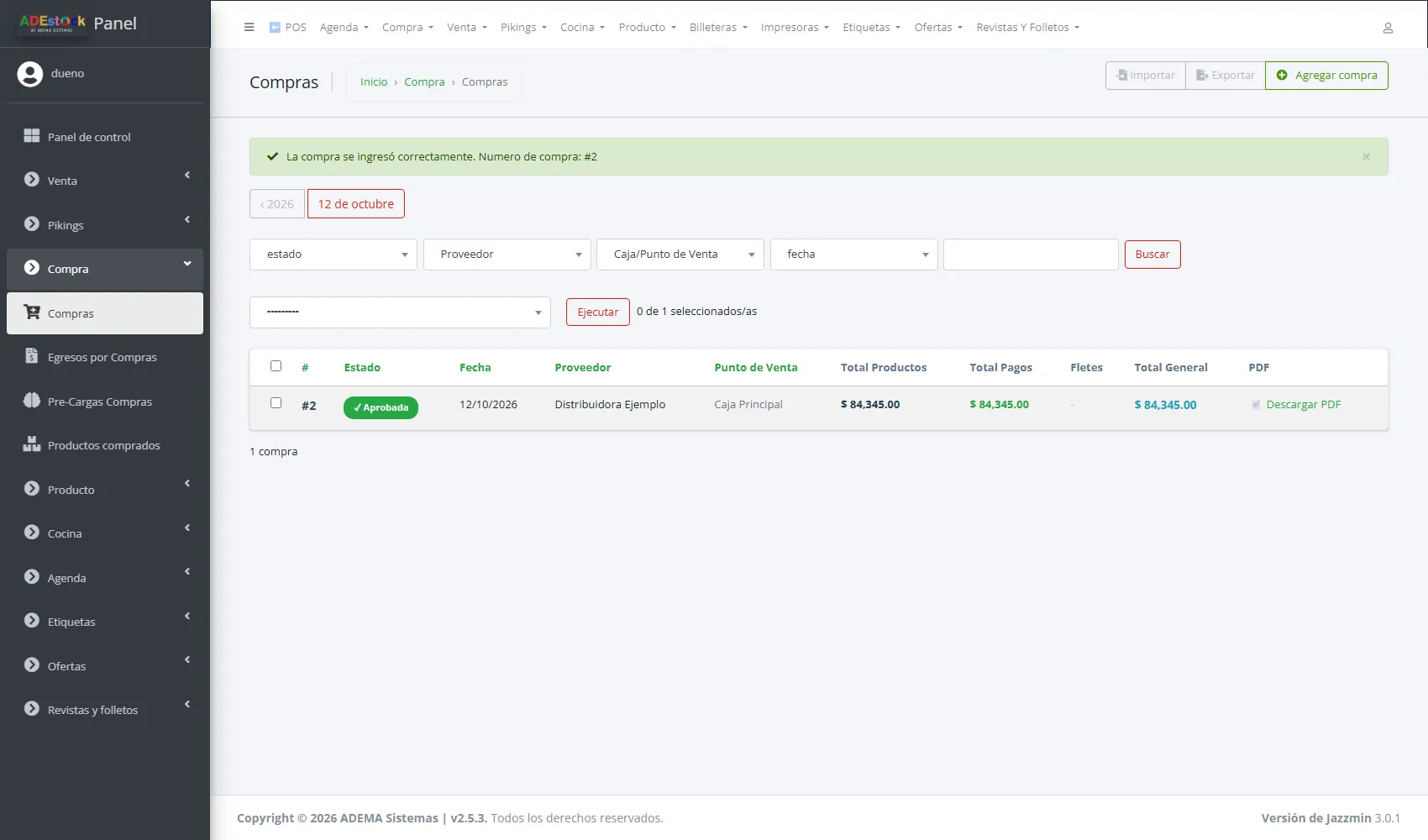
Task: Click the Exportar button
Action: tap(1226, 76)
